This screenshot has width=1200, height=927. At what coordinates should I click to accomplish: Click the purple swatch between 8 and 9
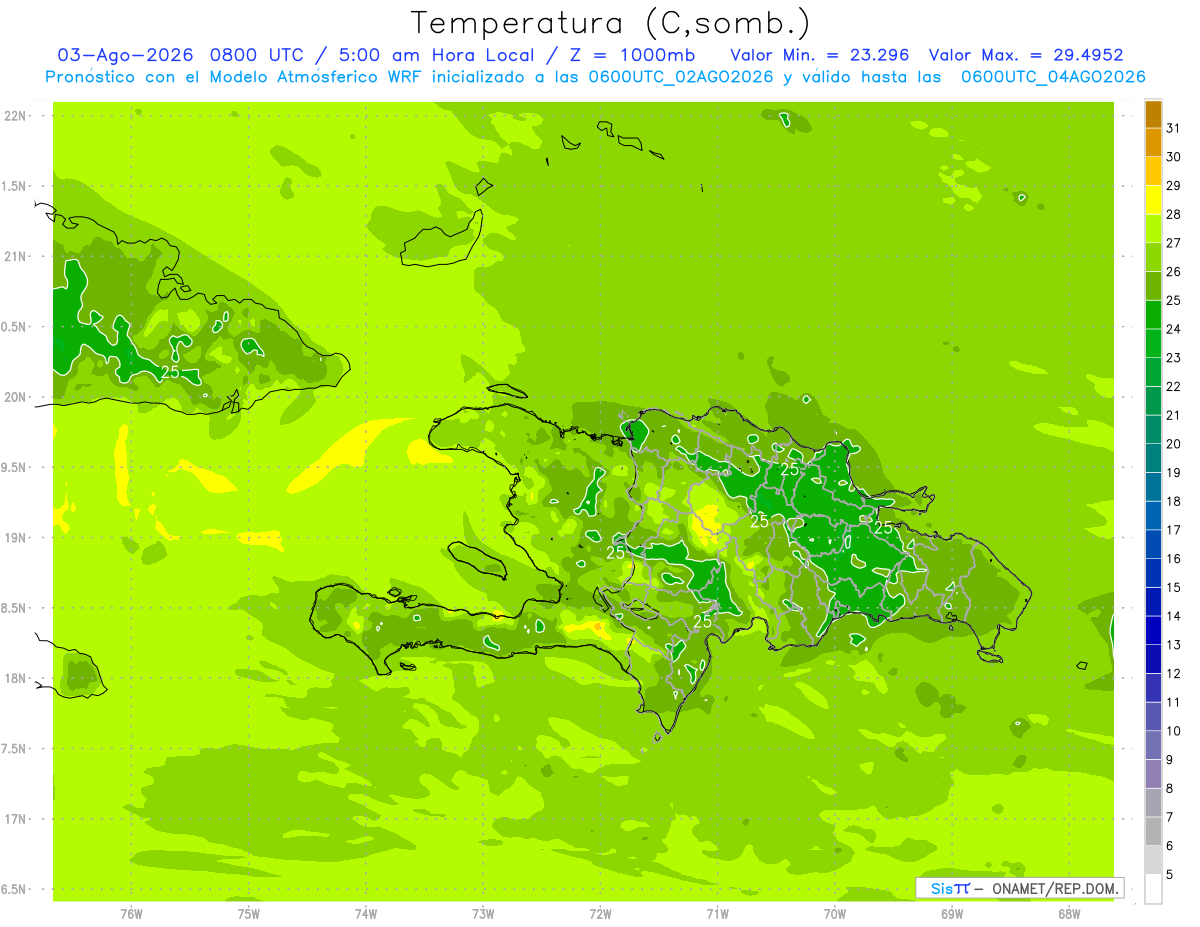[x=1153, y=774]
